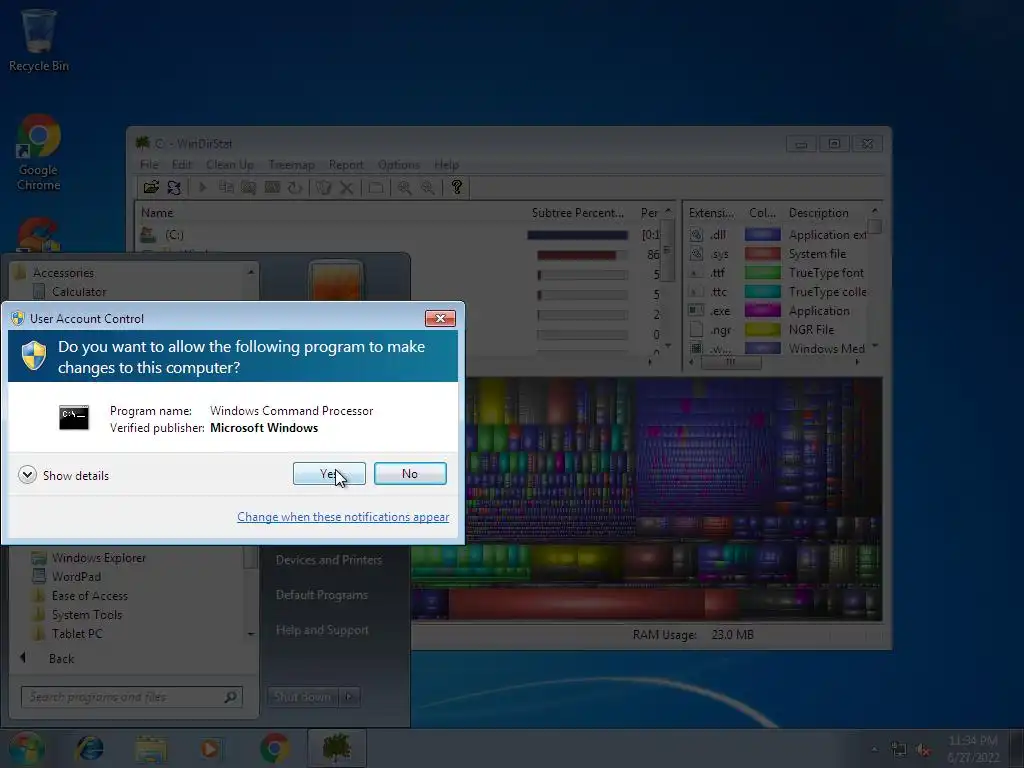Expand Show details in User Account Control
Image resolution: width=1024 pixels, height=768 pixels.
(63, 475)
